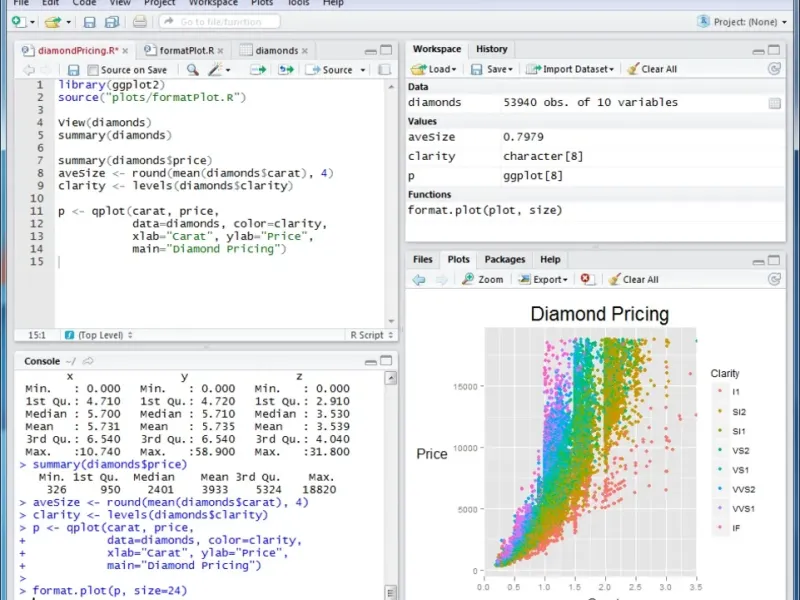800x600 pixels.
Task: Open the Load workspace dropdown
Action: click(434, 69)
